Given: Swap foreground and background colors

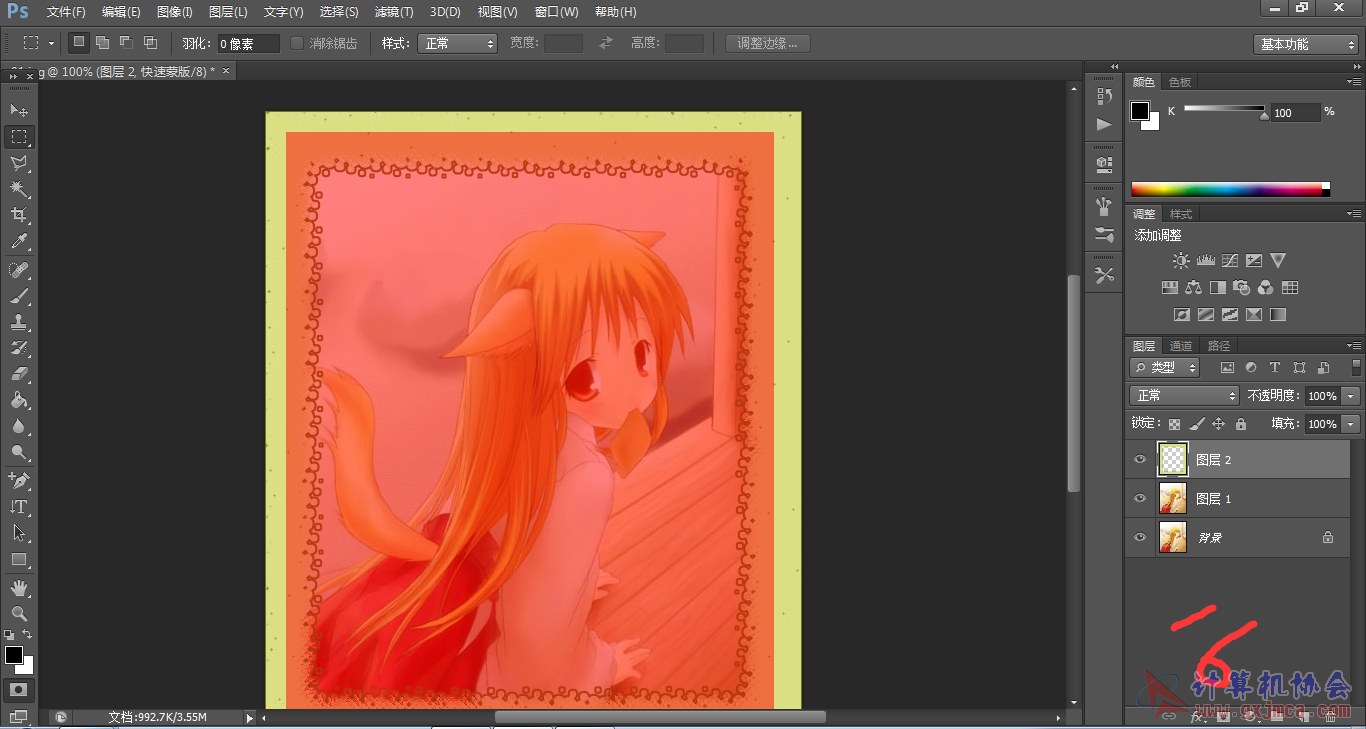Looking at the screenshot, I should [x=27, y=635].
